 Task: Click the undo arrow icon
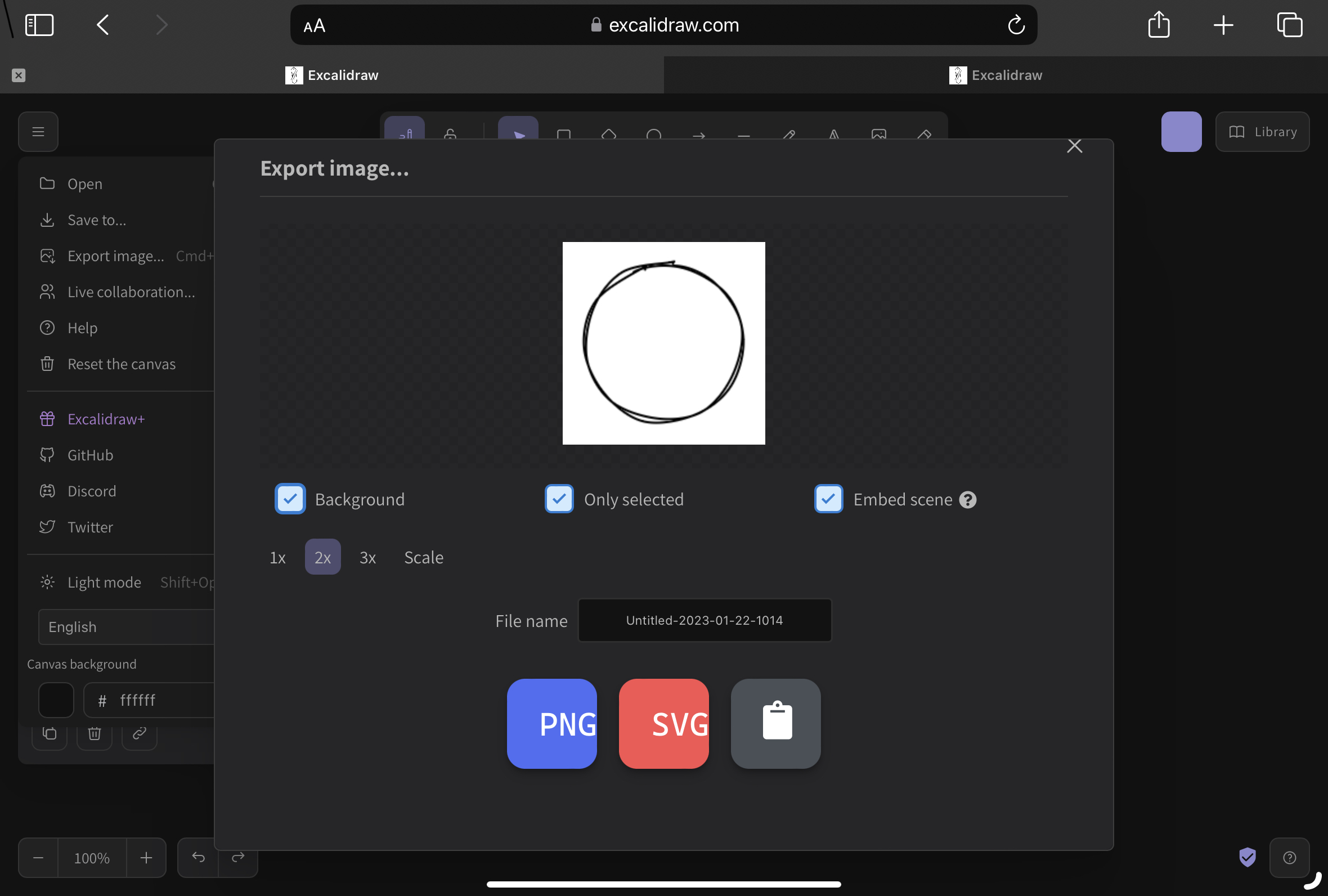point(198,857)
